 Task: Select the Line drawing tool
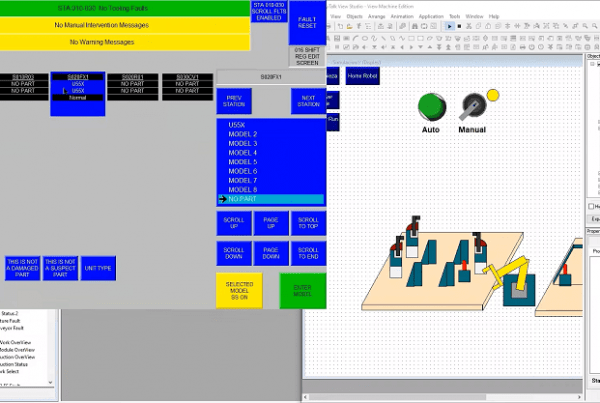tap(383, 38)
